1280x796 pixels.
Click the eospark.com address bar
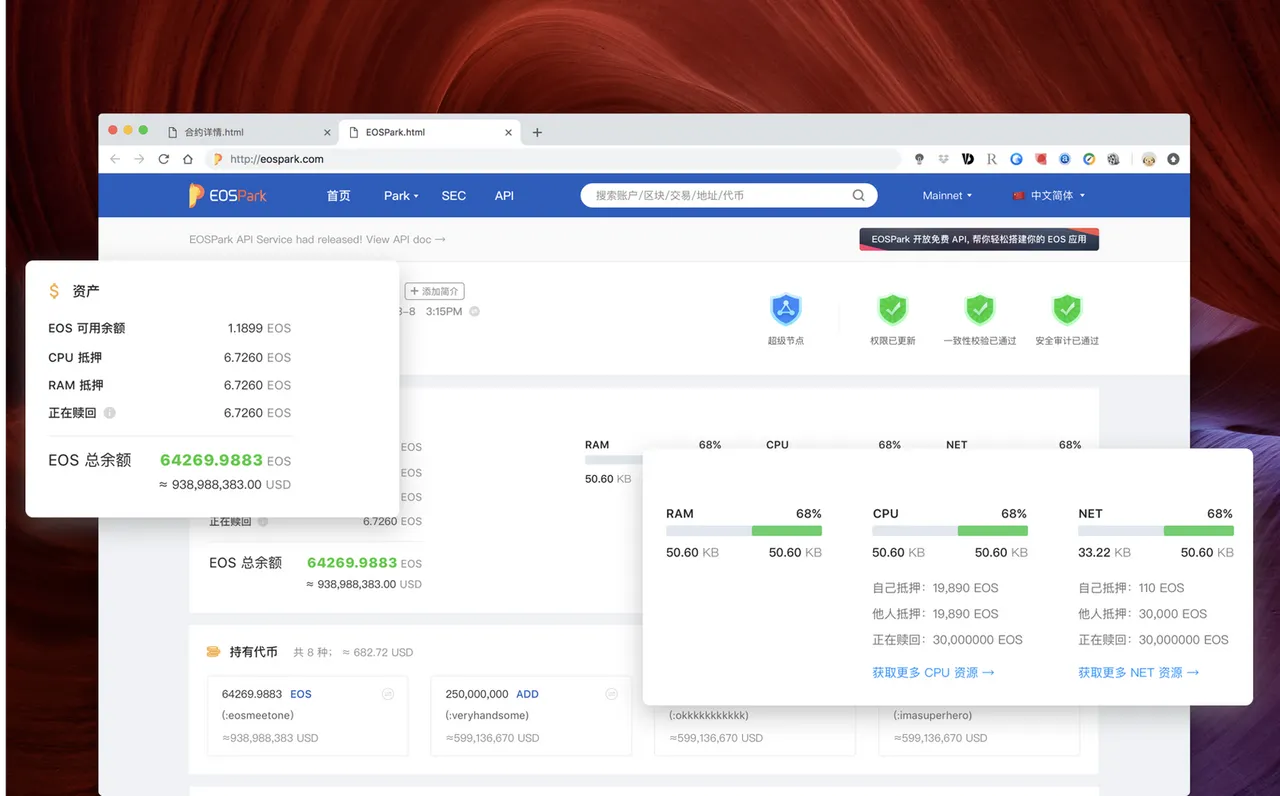point(553,159)
